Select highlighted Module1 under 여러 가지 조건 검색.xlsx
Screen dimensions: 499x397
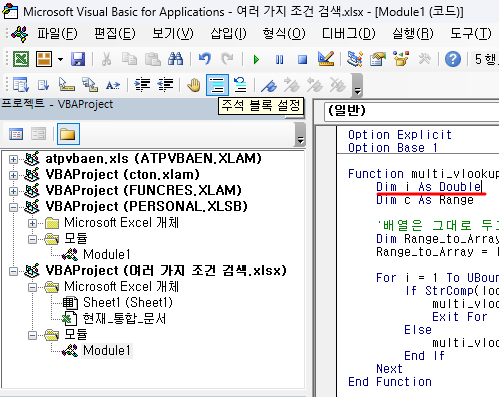click(107, 351)
